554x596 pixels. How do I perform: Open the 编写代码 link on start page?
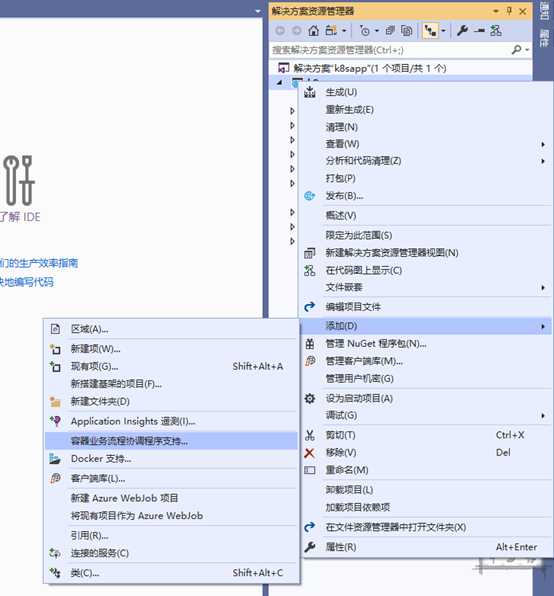point(27,282)
